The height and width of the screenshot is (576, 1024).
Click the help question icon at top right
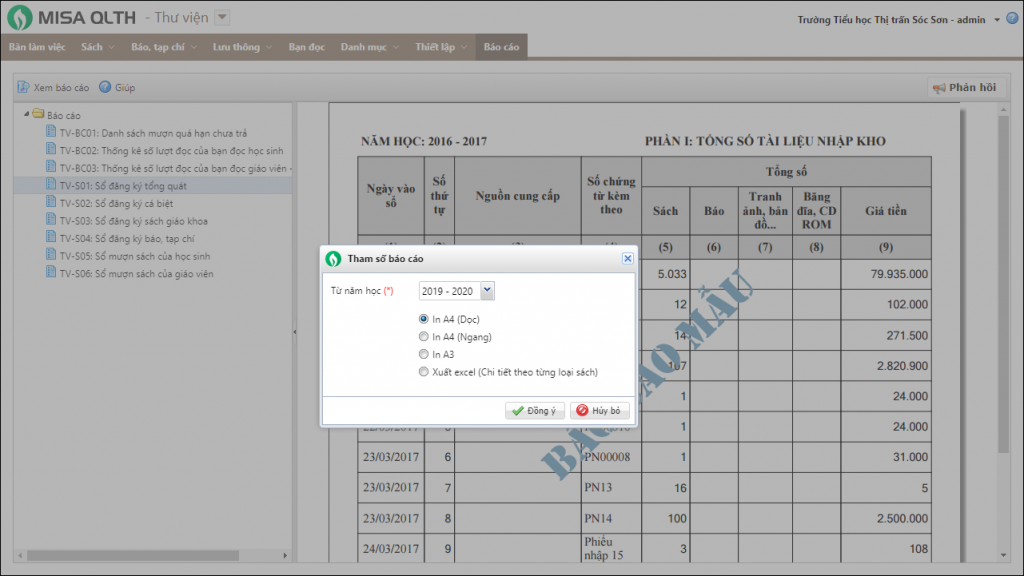1012,18
